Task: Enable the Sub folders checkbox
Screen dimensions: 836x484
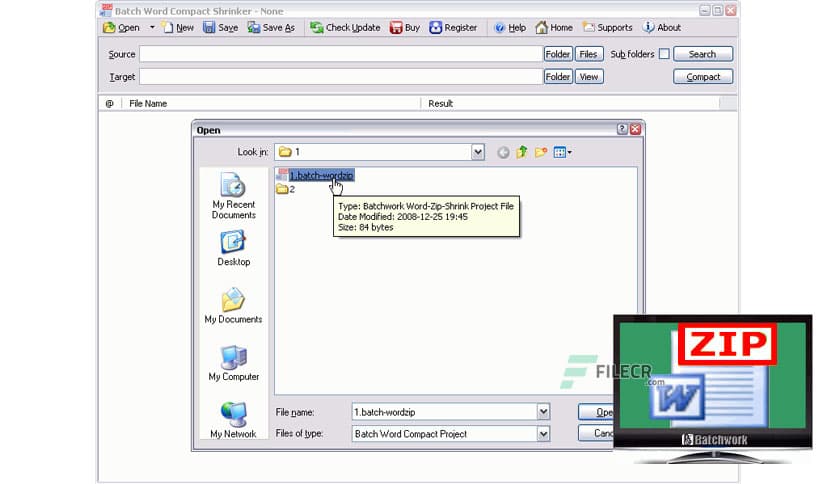Action: 664,54
